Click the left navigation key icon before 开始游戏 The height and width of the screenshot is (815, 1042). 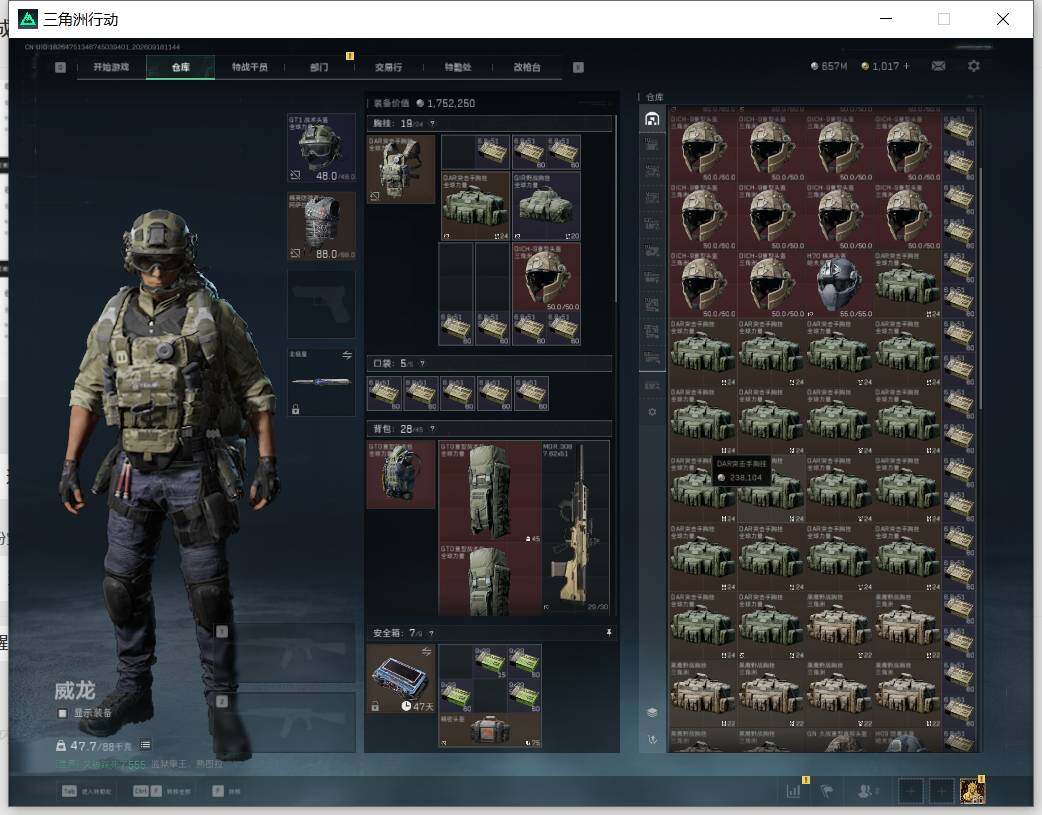(60, 67)
